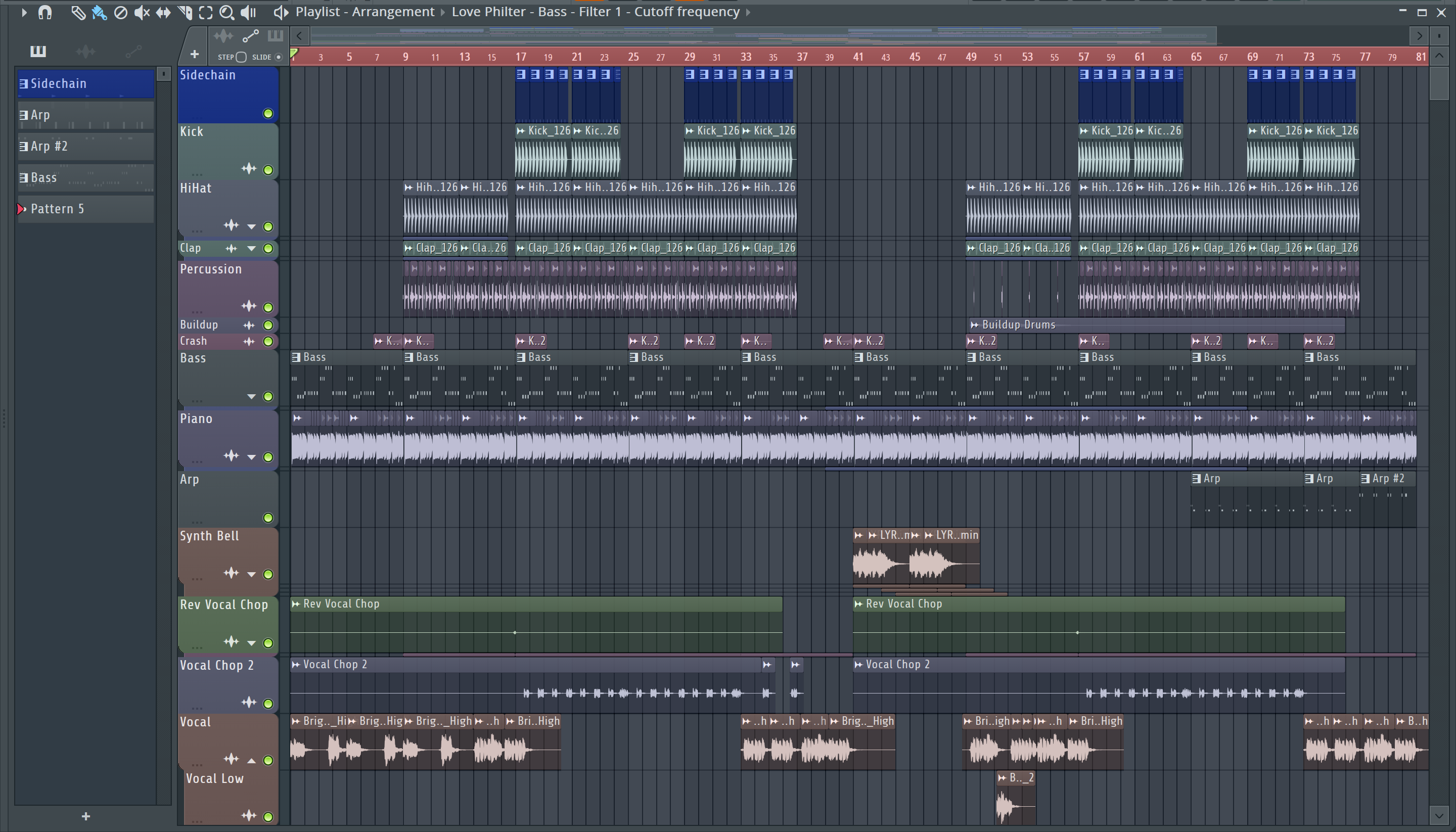This screenshot has width=1456, height=832.
Task: Mute the Kick track
Action: tap(268, 170)
